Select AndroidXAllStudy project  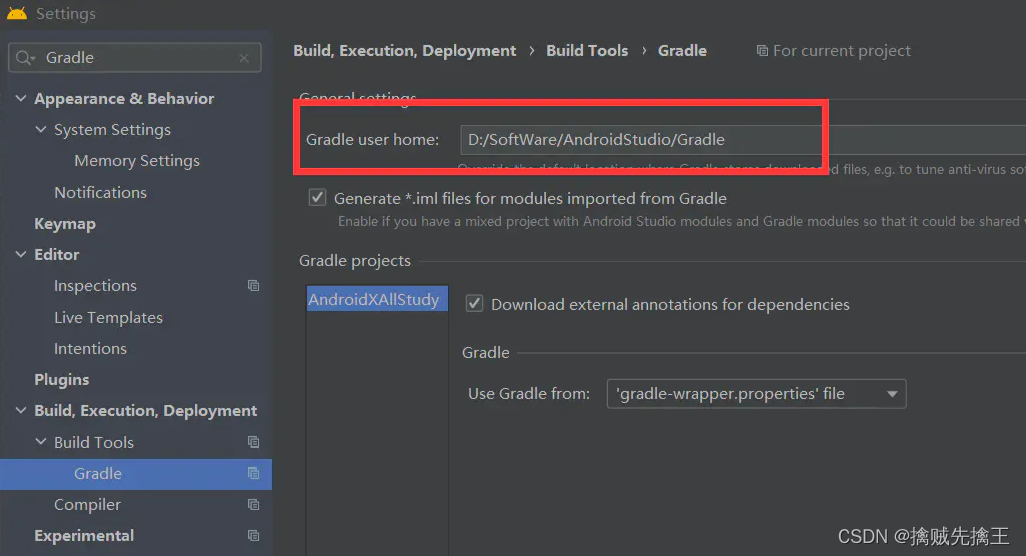point(377,299)
